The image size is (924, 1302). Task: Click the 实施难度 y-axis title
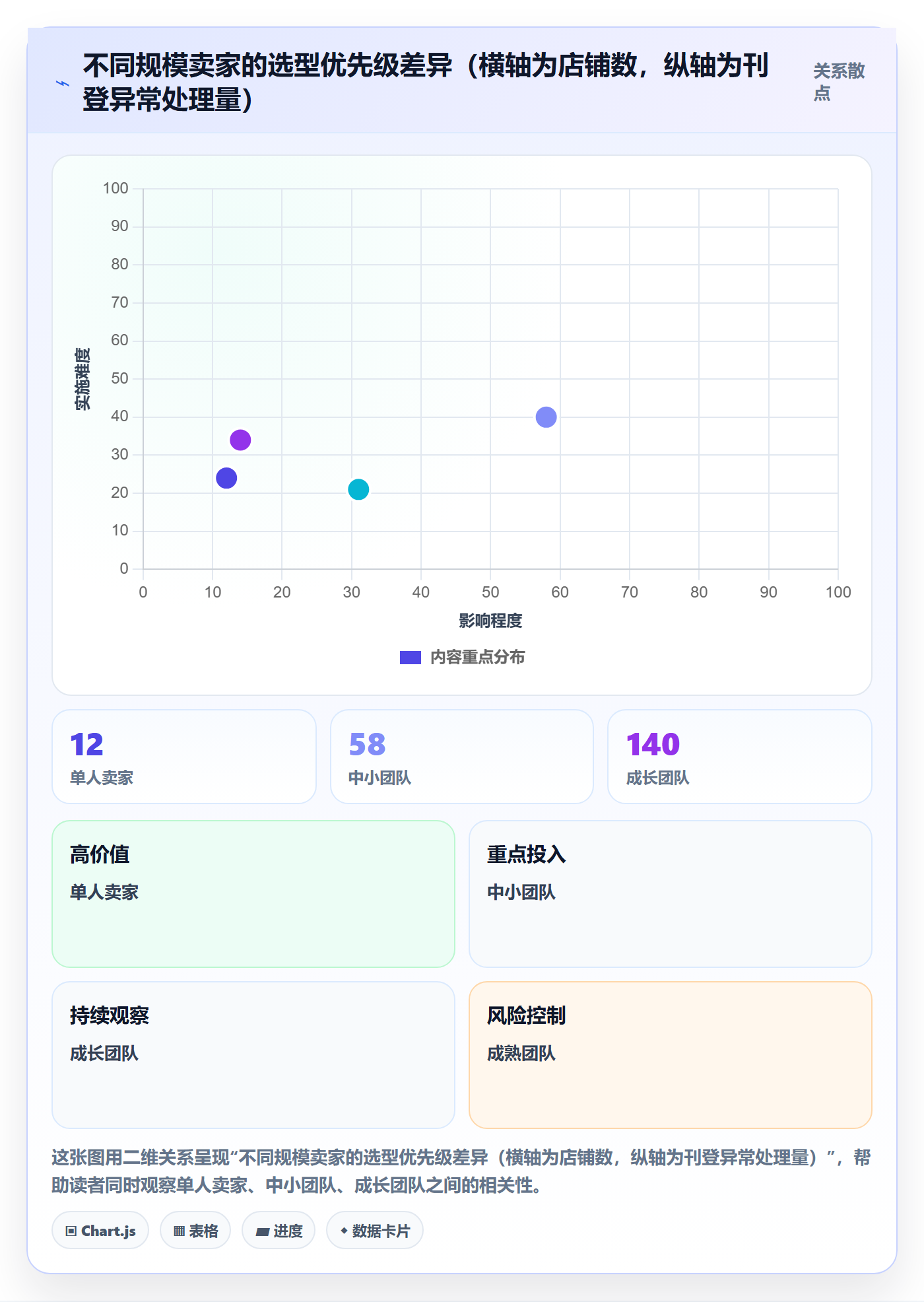82,379
